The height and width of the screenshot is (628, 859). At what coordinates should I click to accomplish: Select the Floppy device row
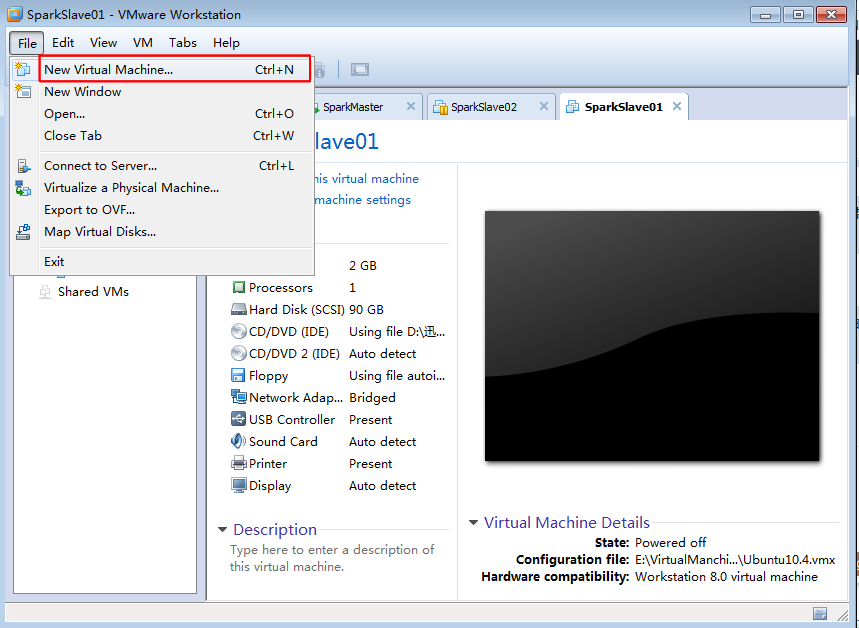click(338, 375)
